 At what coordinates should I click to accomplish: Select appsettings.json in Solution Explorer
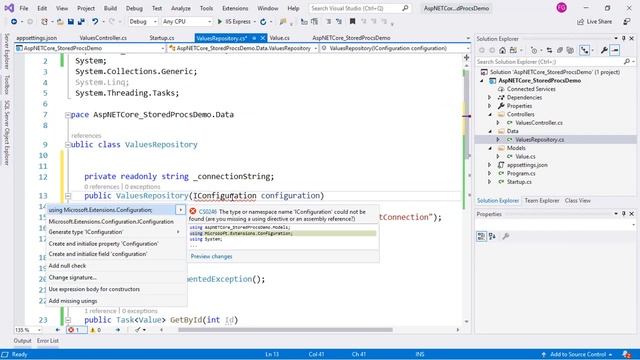point(527,165)
